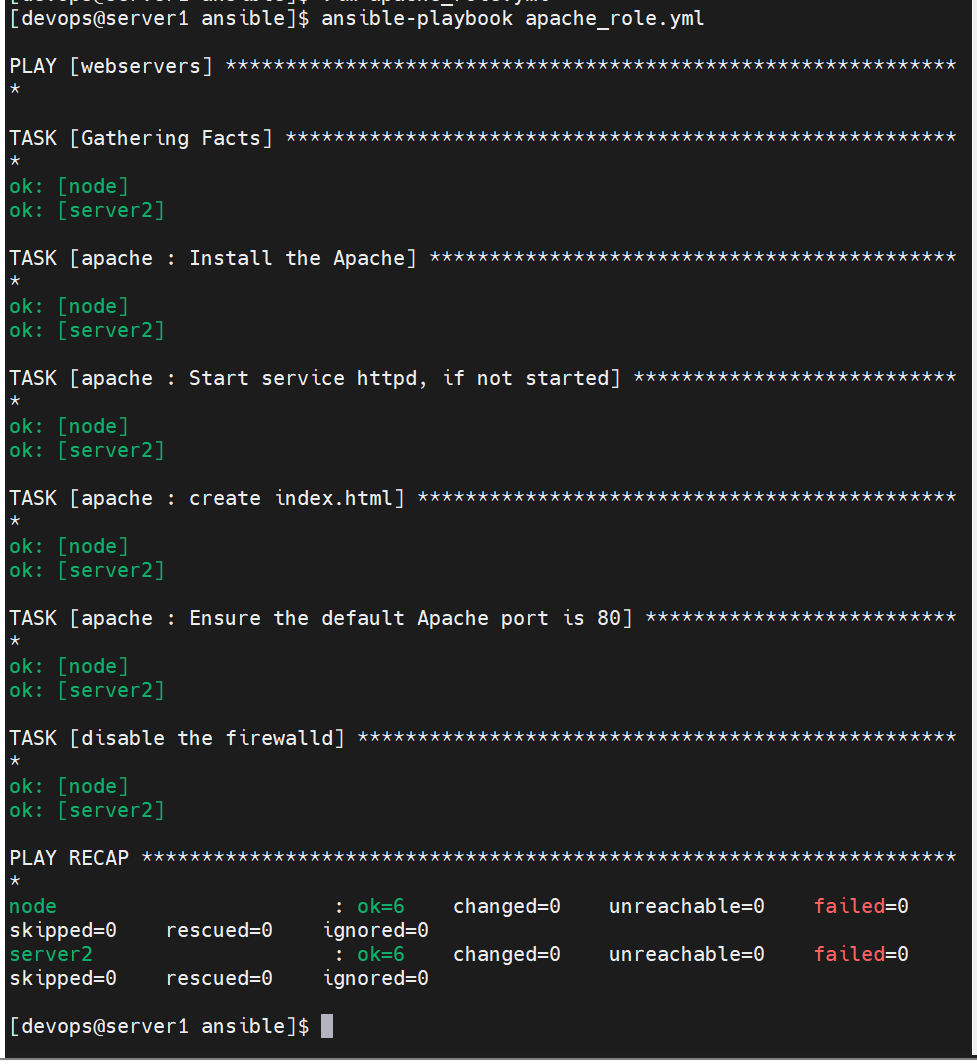Click the ansible-playbook apache_role.yml command text
This screenshot has height=1064, width=977.
pos(512,18)
